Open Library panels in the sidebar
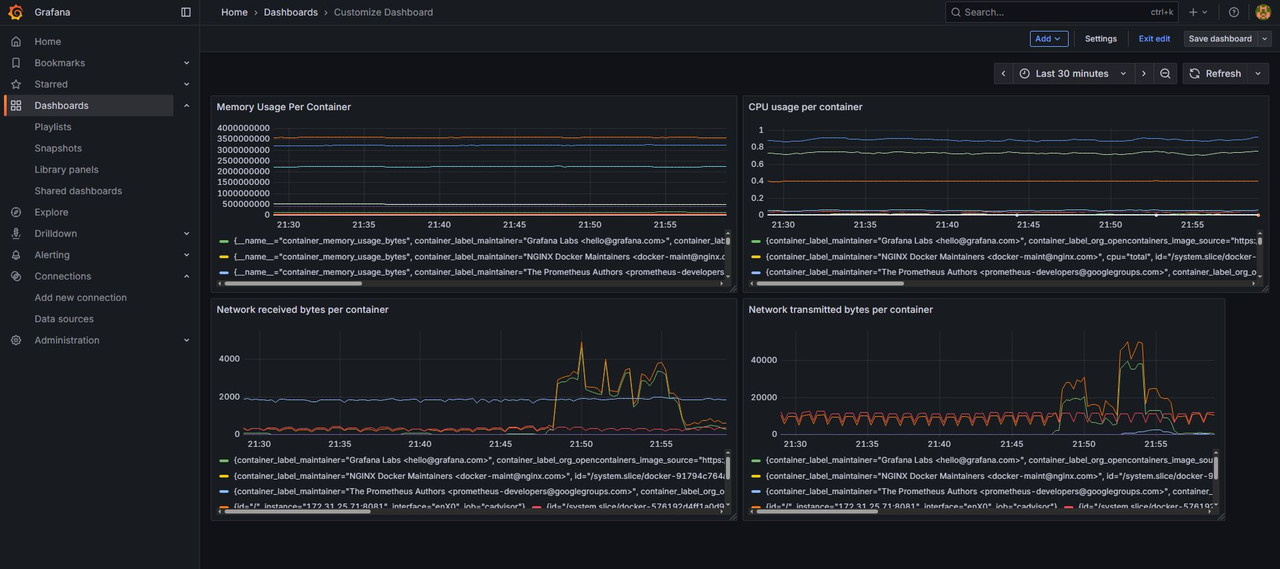This screenshot has height=569, width=1280. (x=66, y=169)
